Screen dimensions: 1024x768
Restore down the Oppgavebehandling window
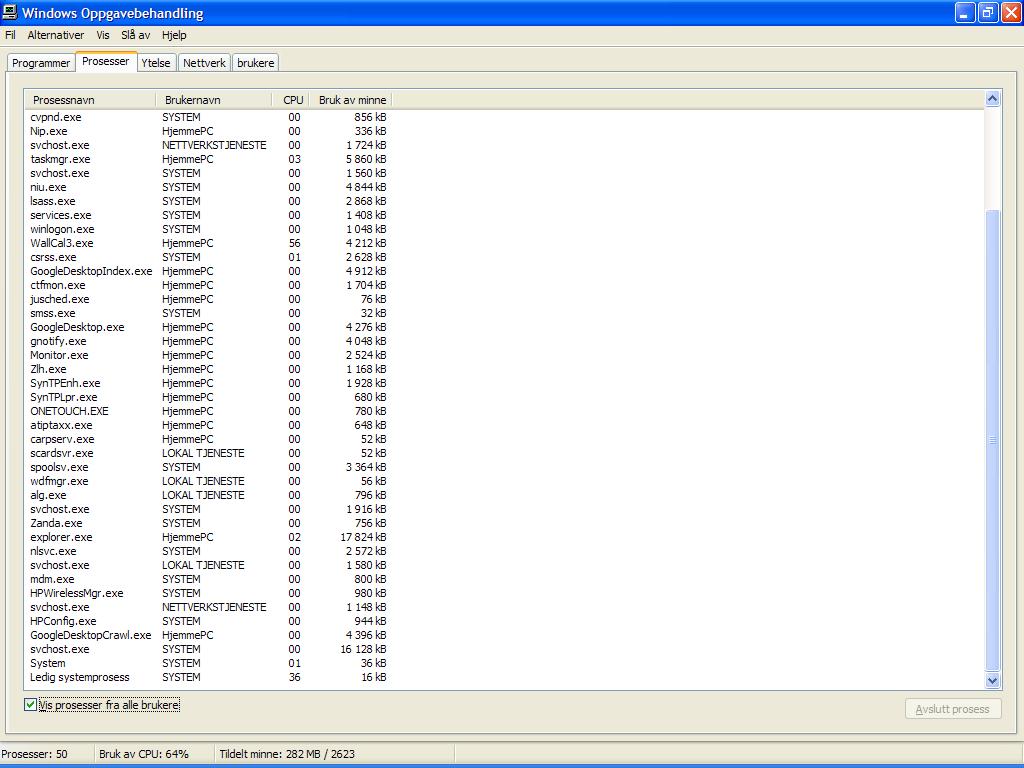click(987, 12)
